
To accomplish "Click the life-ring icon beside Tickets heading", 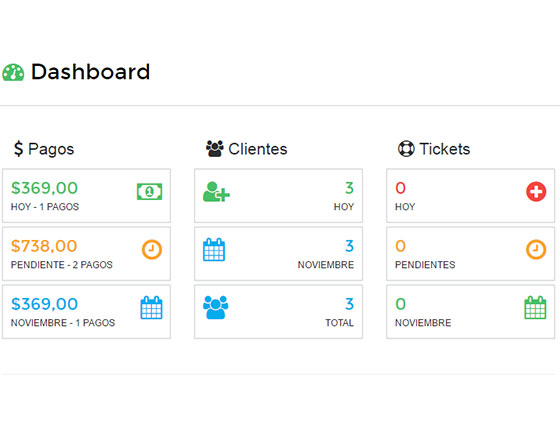I will [x=406, y=149].
